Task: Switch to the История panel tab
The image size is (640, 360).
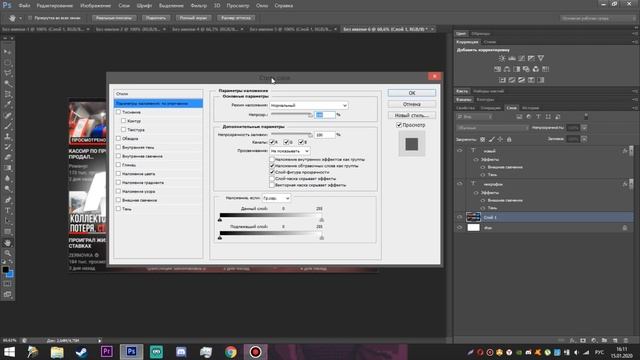Action: [530, 108]
